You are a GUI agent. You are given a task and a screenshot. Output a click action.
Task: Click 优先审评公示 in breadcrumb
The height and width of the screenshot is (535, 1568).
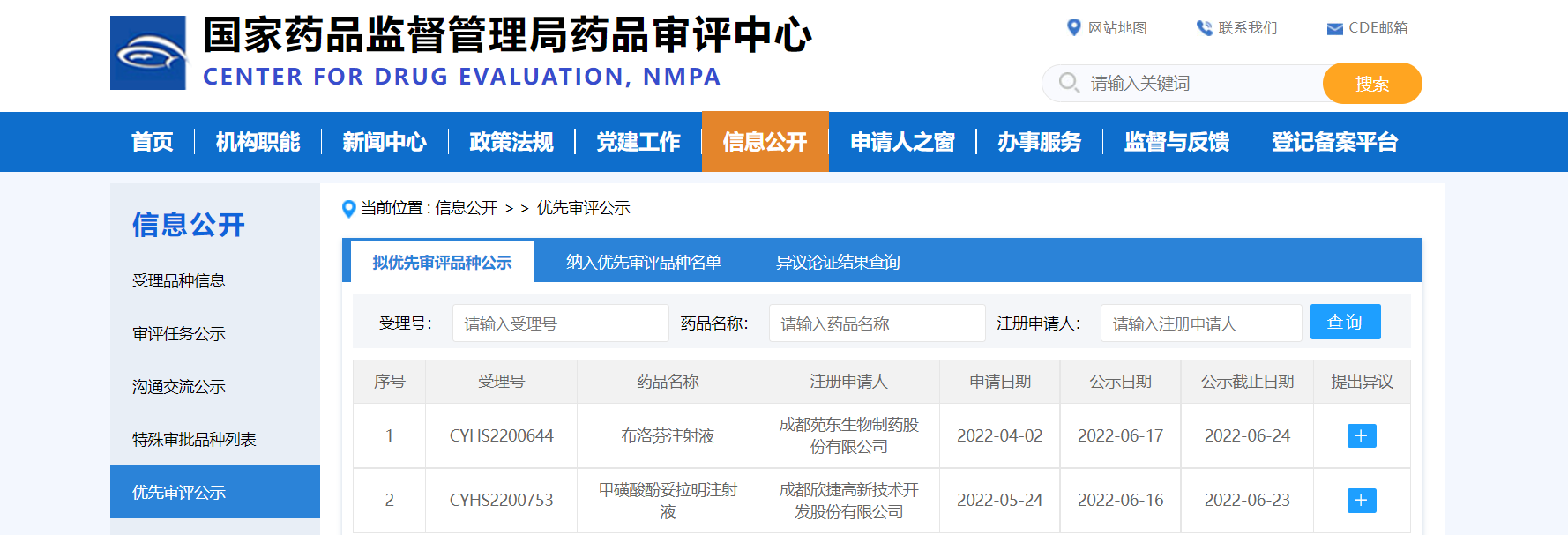[584, 208]
